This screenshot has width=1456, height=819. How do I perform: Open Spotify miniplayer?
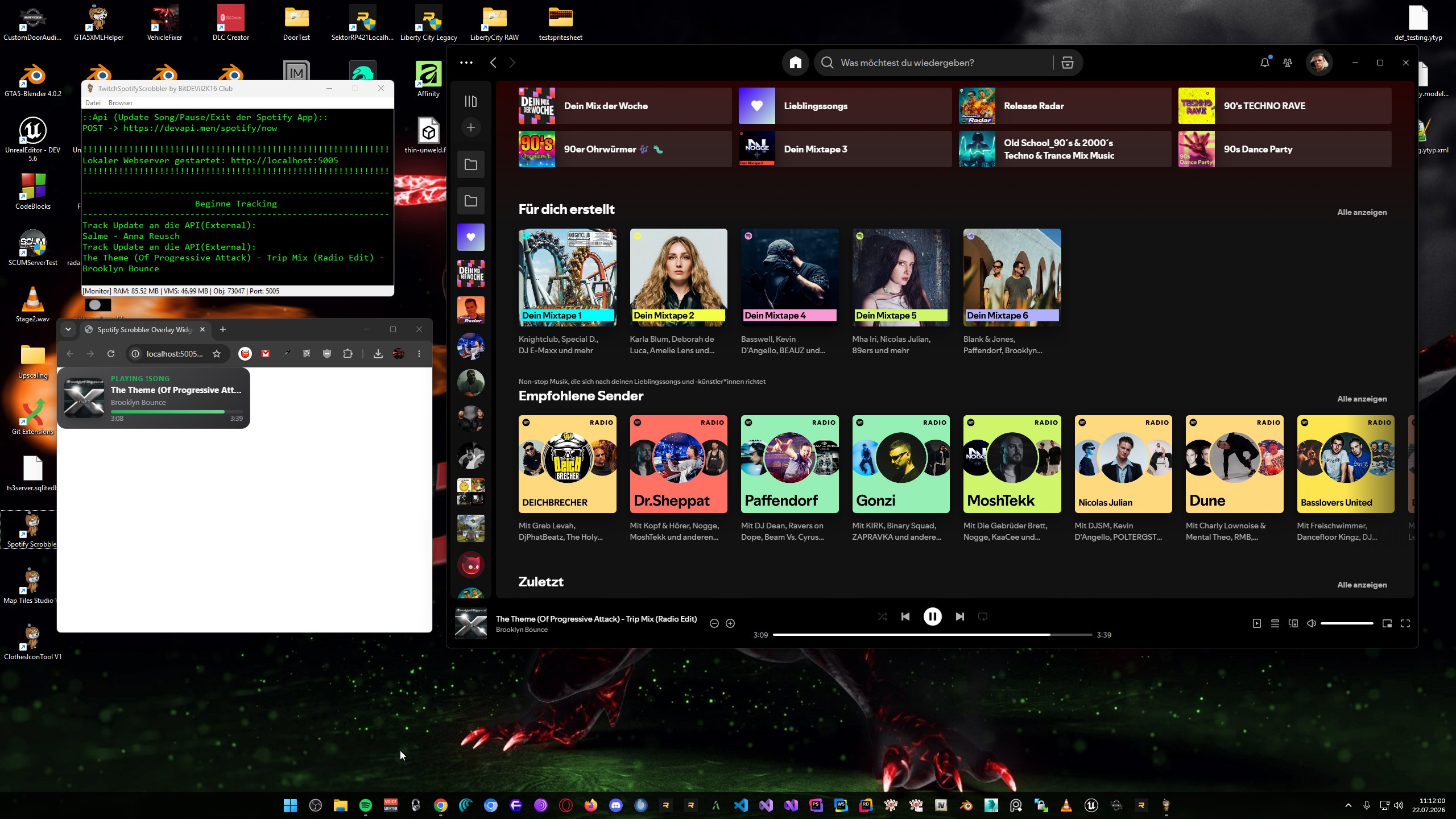point(1387,624)
